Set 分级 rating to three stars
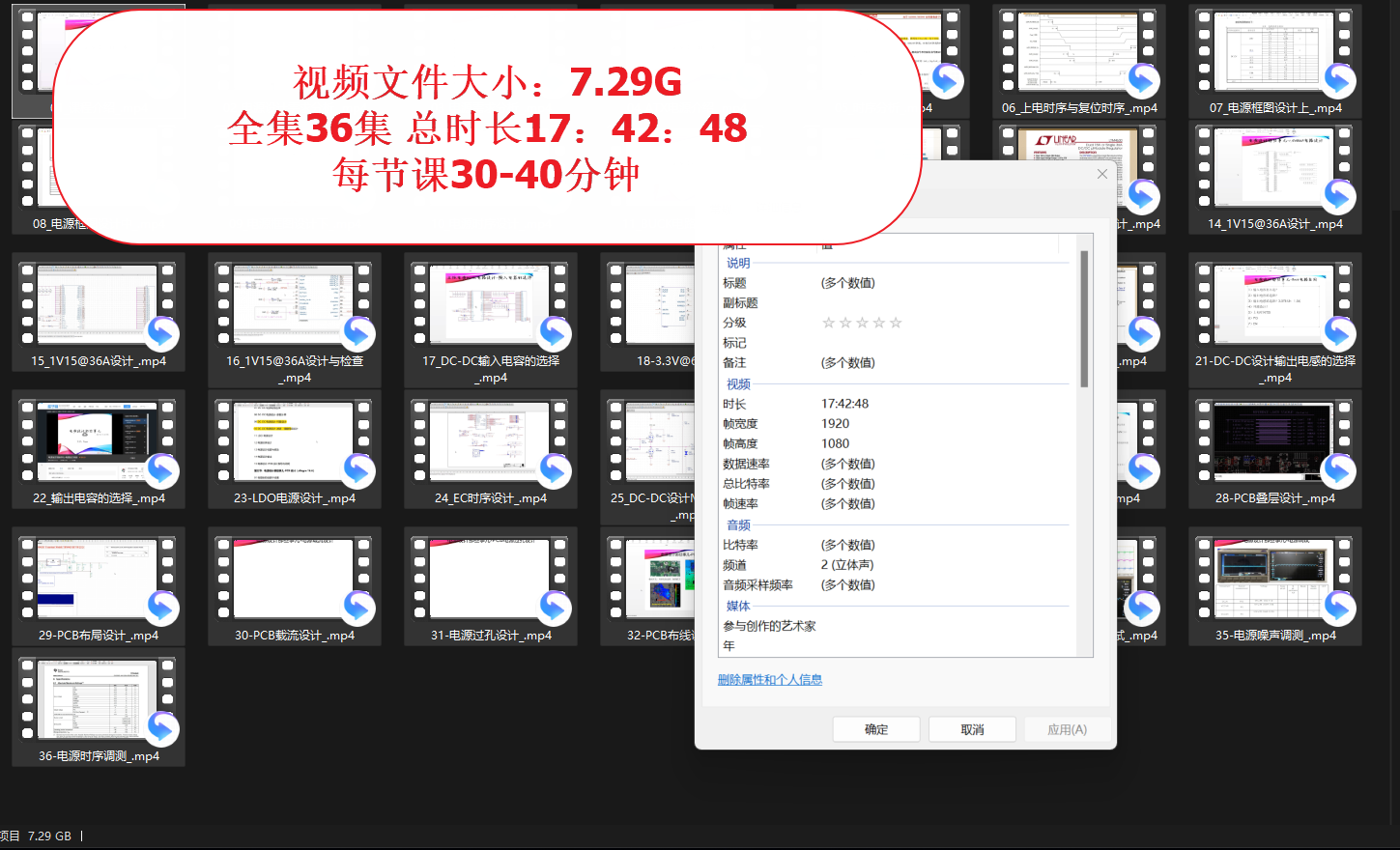 [x=862, y=323]
